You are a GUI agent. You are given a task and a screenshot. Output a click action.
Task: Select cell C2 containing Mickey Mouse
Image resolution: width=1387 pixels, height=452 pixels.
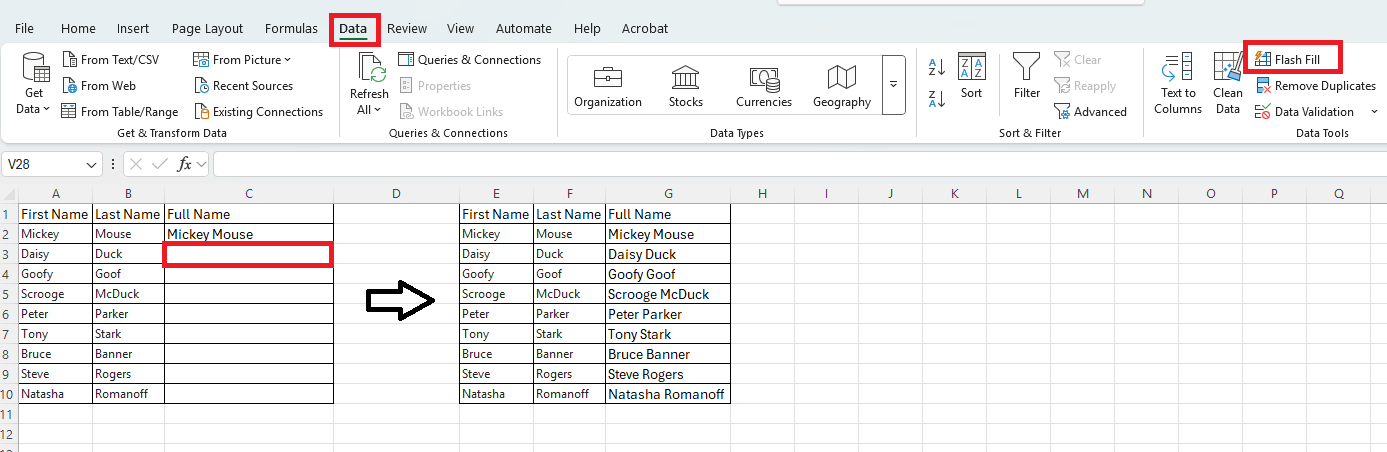tap(248, 234)
